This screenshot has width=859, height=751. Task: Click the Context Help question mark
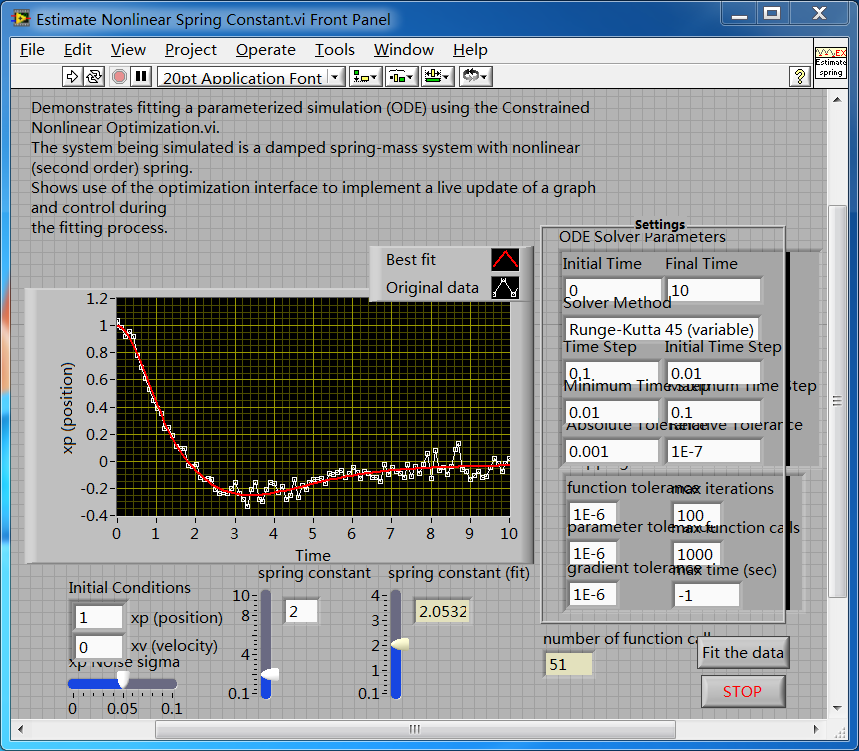pos(799,76)
